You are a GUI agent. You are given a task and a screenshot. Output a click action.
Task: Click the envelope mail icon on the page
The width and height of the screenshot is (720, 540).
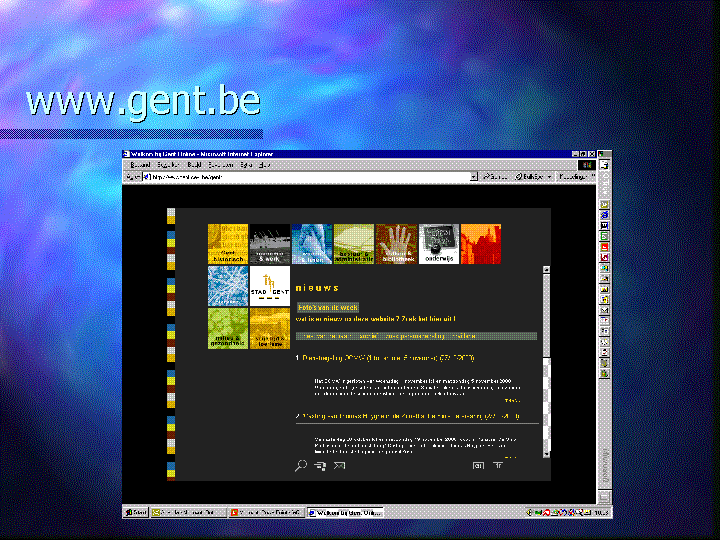[339, 465]
